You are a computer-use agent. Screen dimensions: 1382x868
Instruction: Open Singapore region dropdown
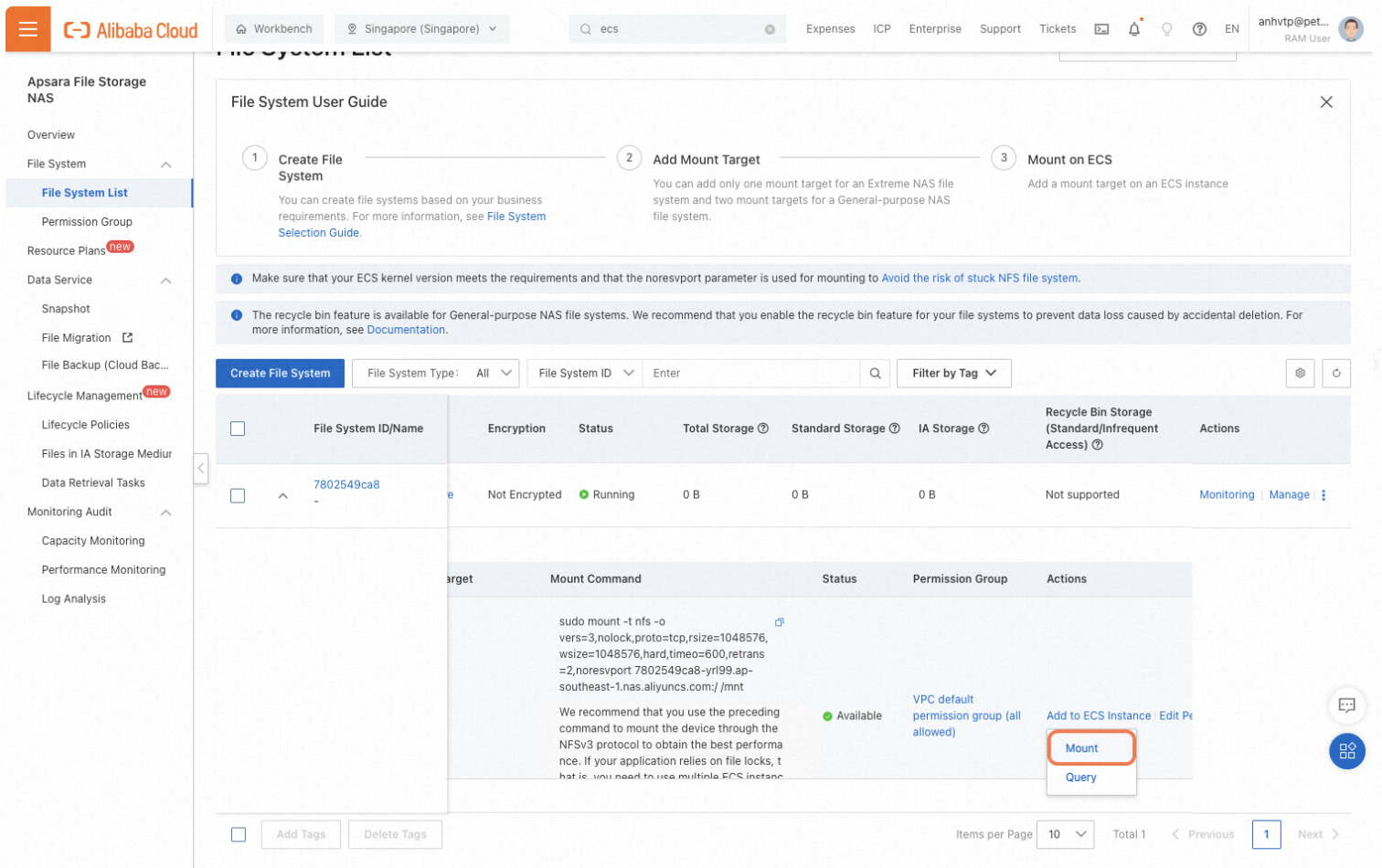pyautogui.click(x=421, y=29)
